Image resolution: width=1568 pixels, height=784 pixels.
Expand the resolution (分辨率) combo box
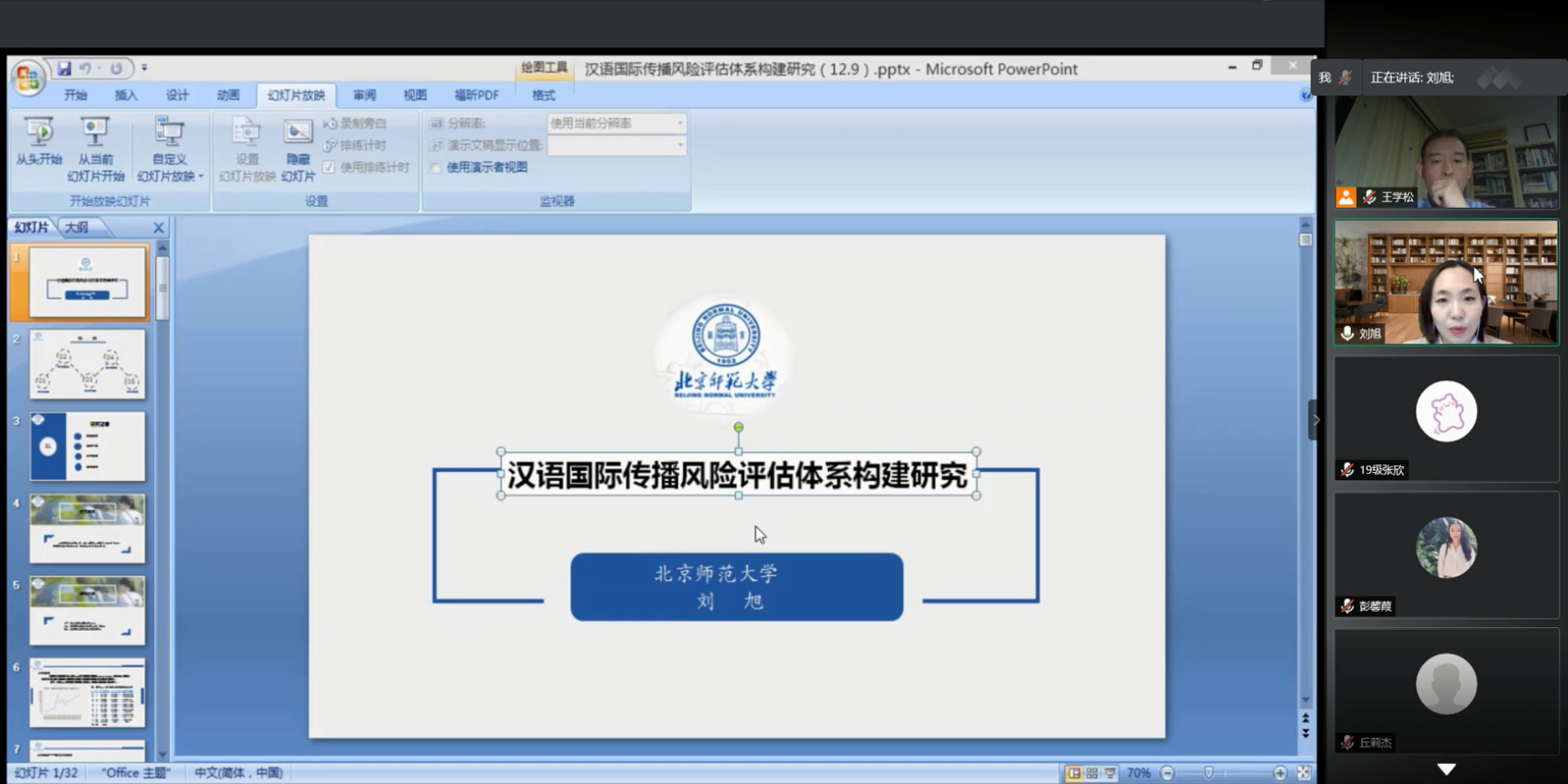tap(679, 123)
